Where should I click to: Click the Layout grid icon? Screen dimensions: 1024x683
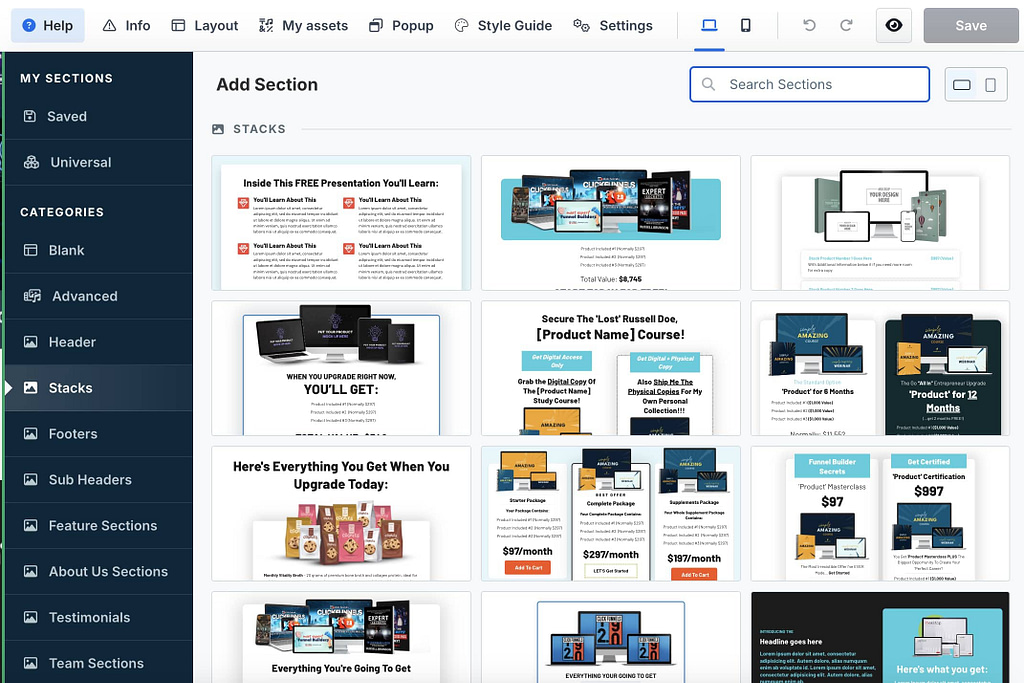pos(178,25)
